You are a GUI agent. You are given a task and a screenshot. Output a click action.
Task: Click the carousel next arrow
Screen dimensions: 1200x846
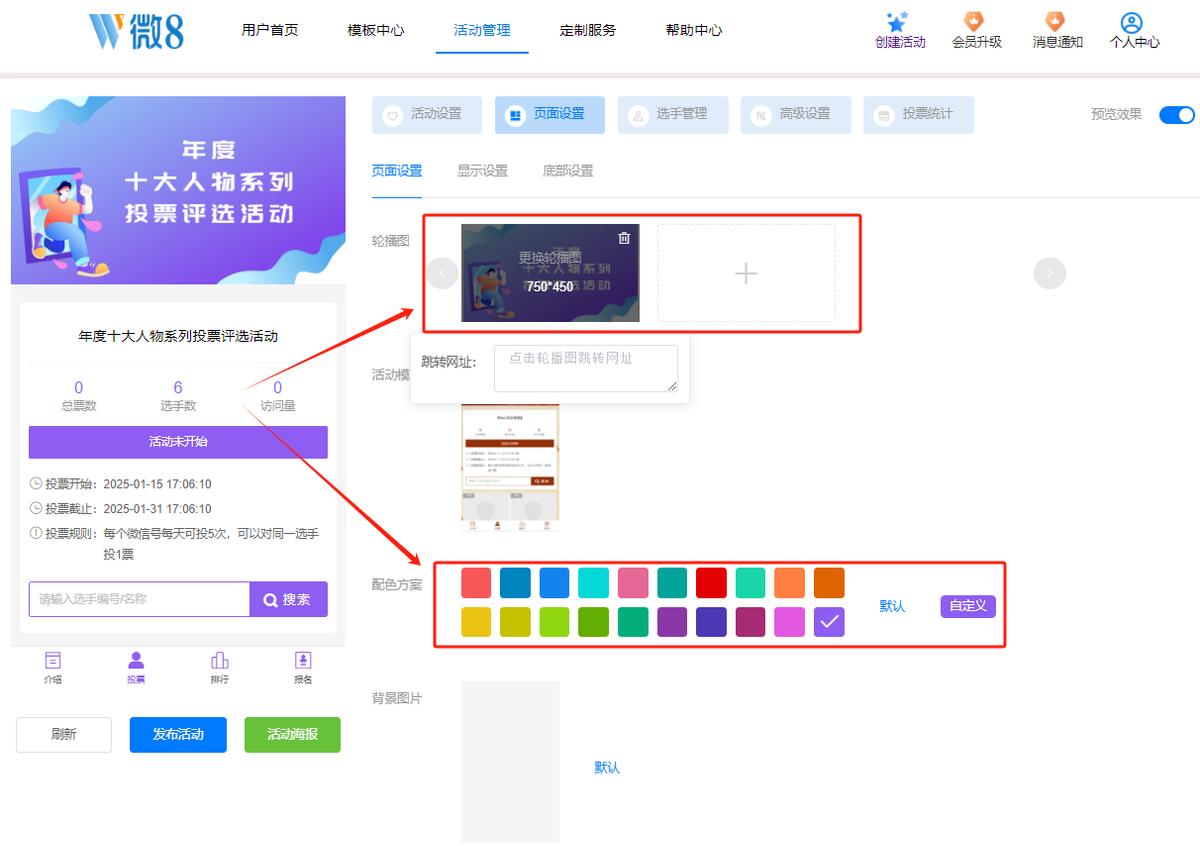click(1050, 273)
